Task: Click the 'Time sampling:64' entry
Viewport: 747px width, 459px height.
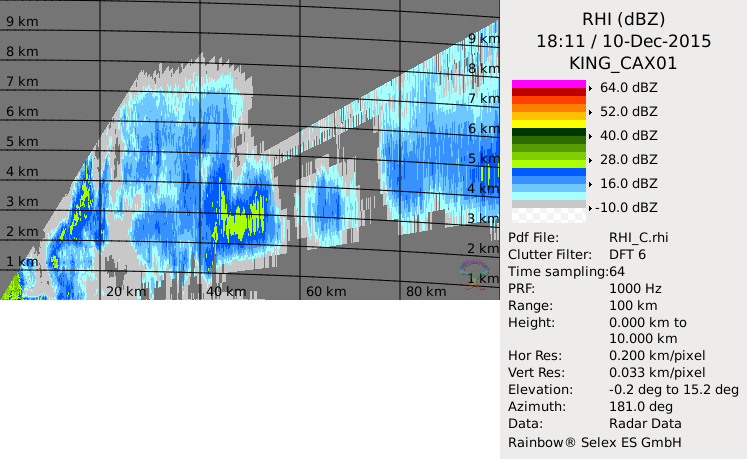Action: pos(566,272)
